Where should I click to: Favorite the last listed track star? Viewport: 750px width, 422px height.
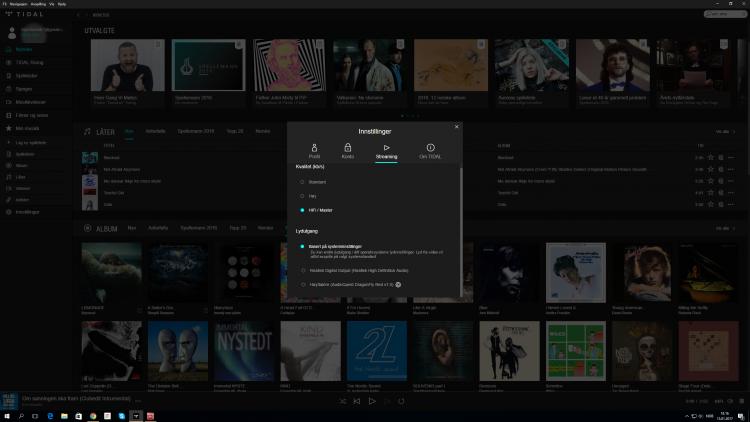(711, 204)
